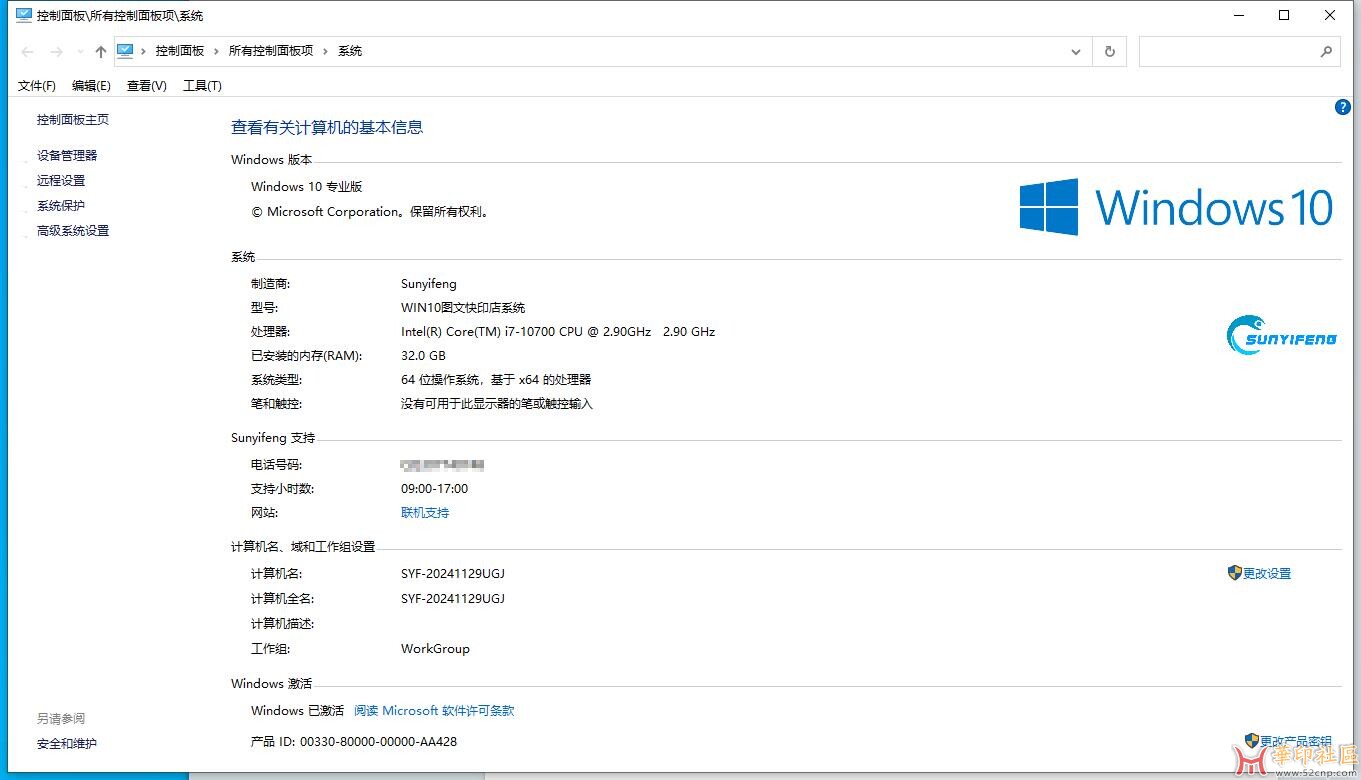
Task: Click the blue Help question mark icon
Action: point(1343,107)
